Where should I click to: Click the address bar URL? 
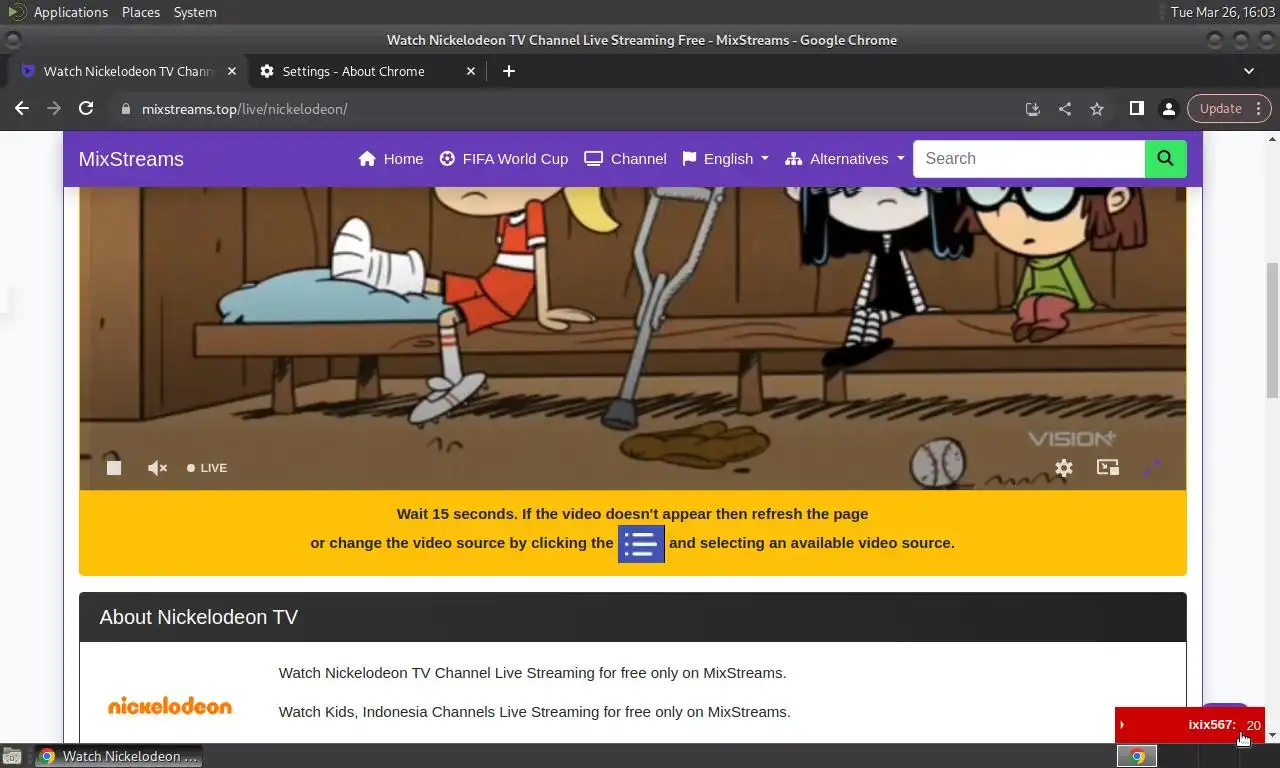244,109
